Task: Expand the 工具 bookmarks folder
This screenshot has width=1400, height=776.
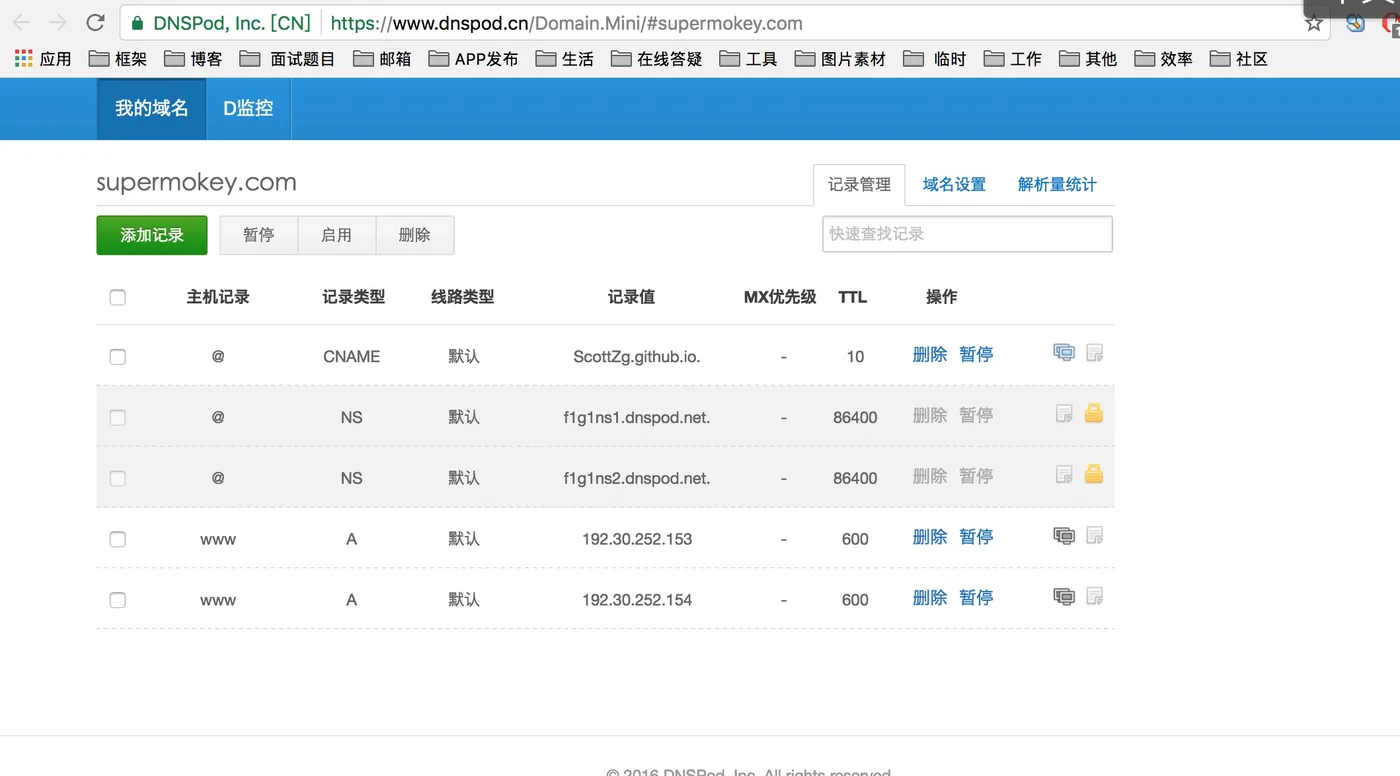Action: (x=748, y=59)
